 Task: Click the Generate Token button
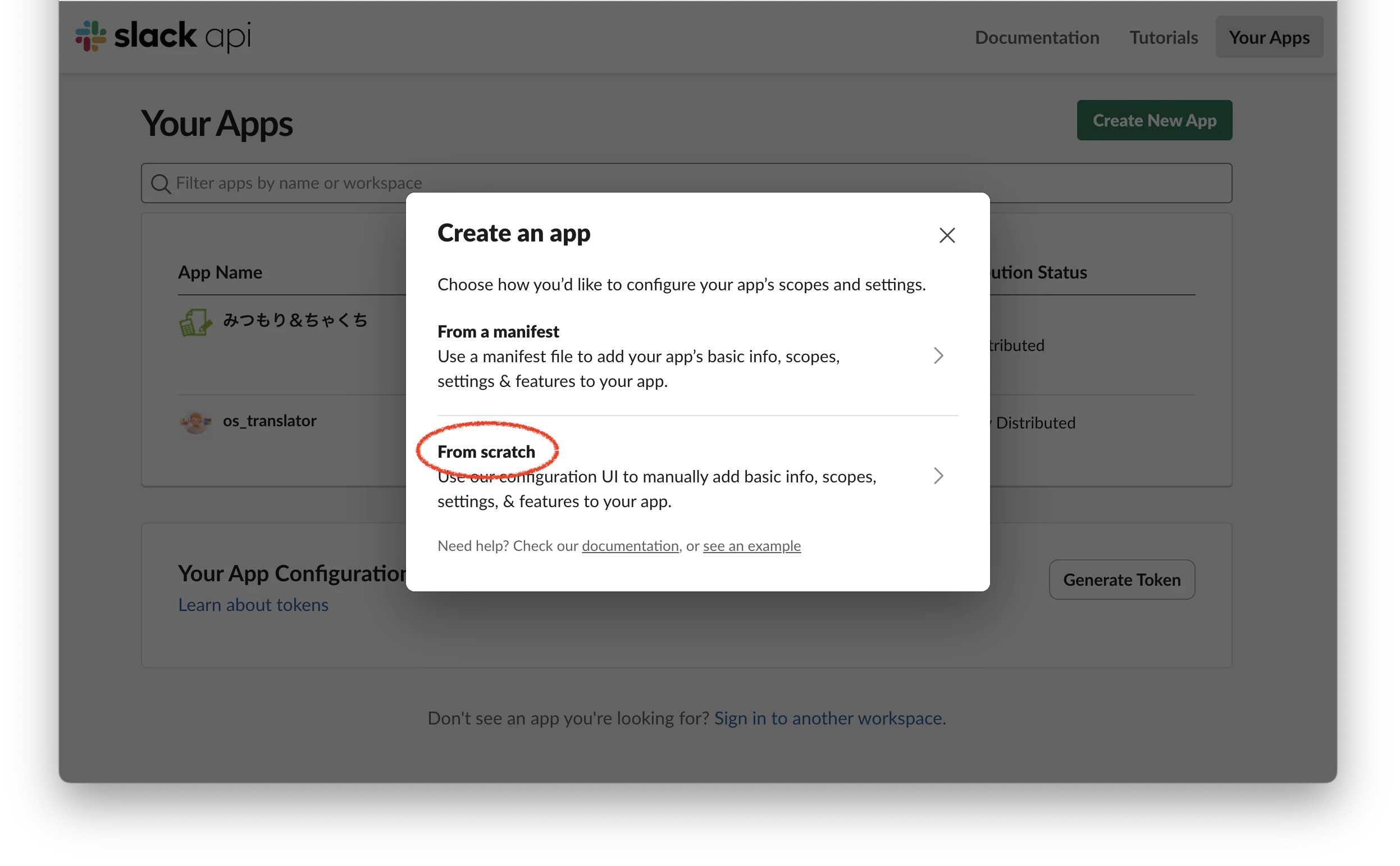coord(1121,580)
